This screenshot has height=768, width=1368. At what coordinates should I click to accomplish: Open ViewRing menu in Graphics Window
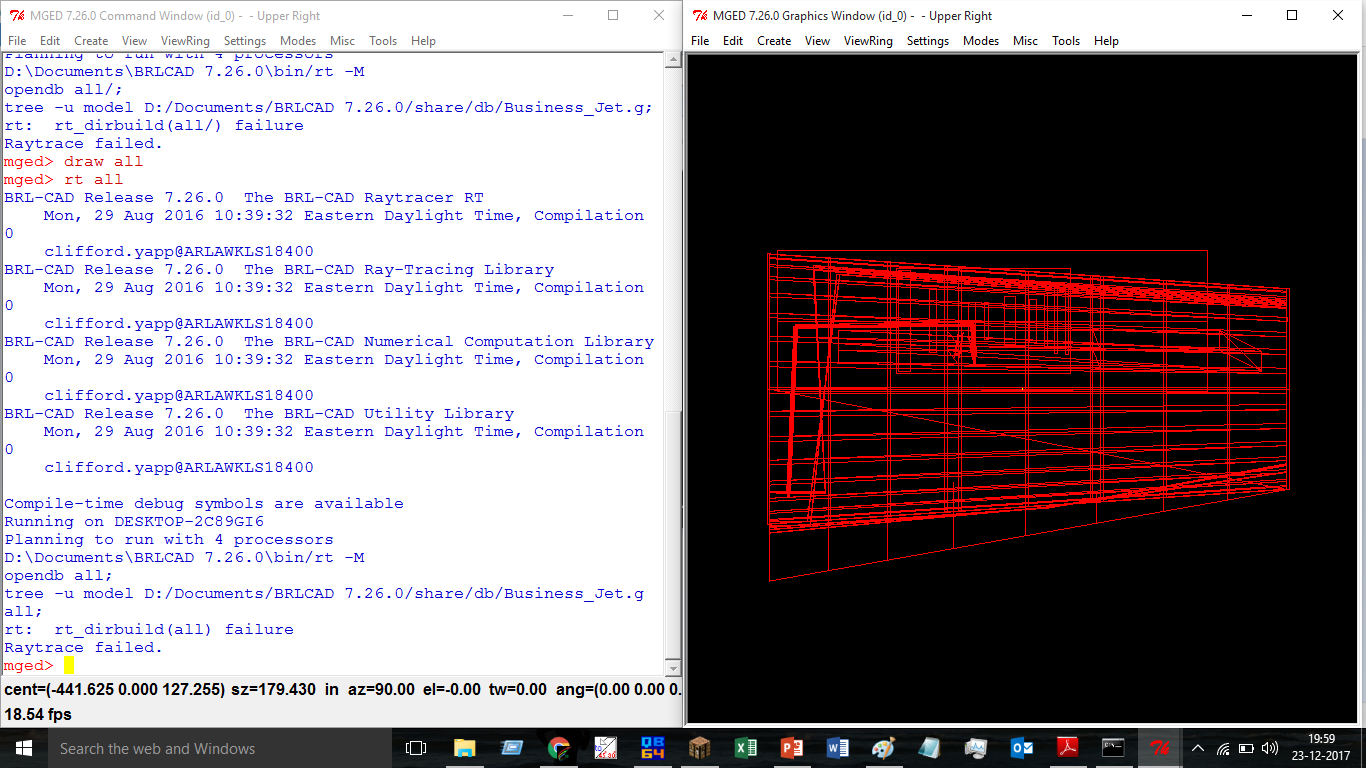[x=868, y=41]
